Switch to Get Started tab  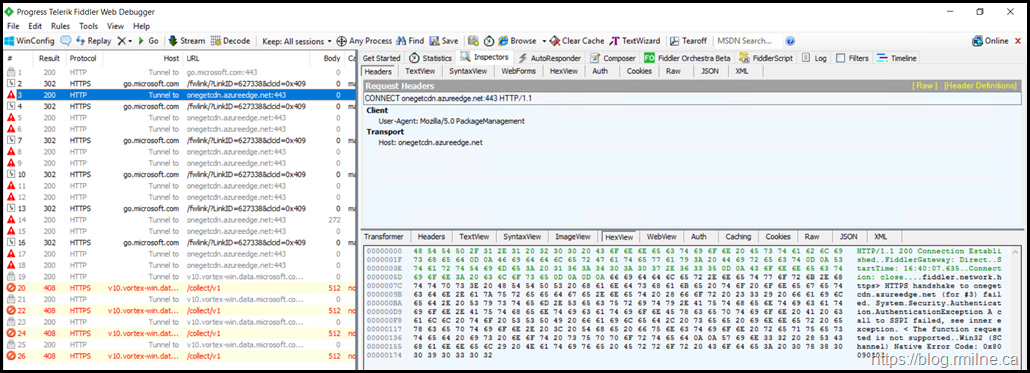click(x=382, y=58)
